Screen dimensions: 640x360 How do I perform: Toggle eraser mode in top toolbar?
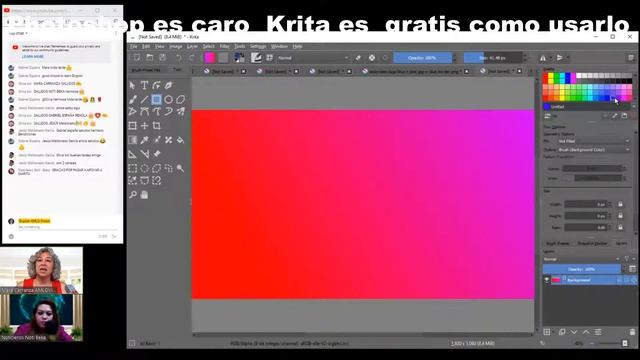358,58
